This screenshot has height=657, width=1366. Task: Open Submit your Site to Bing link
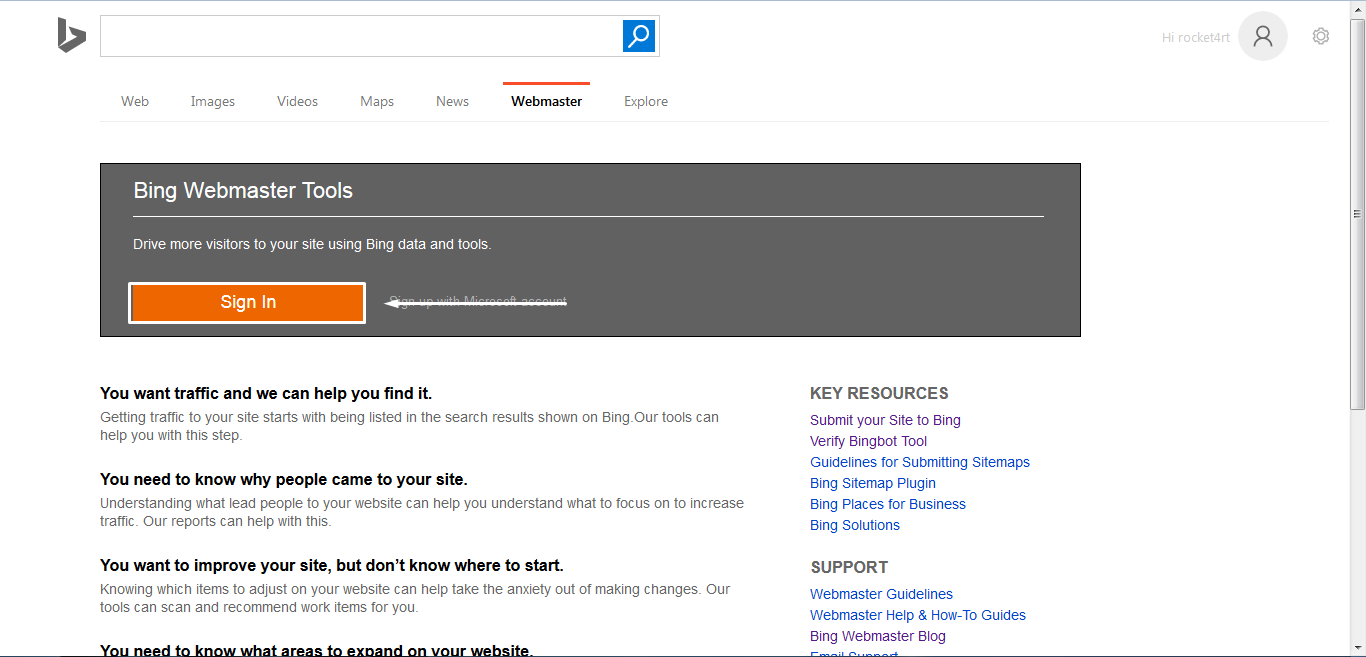(x=885, y=420)
